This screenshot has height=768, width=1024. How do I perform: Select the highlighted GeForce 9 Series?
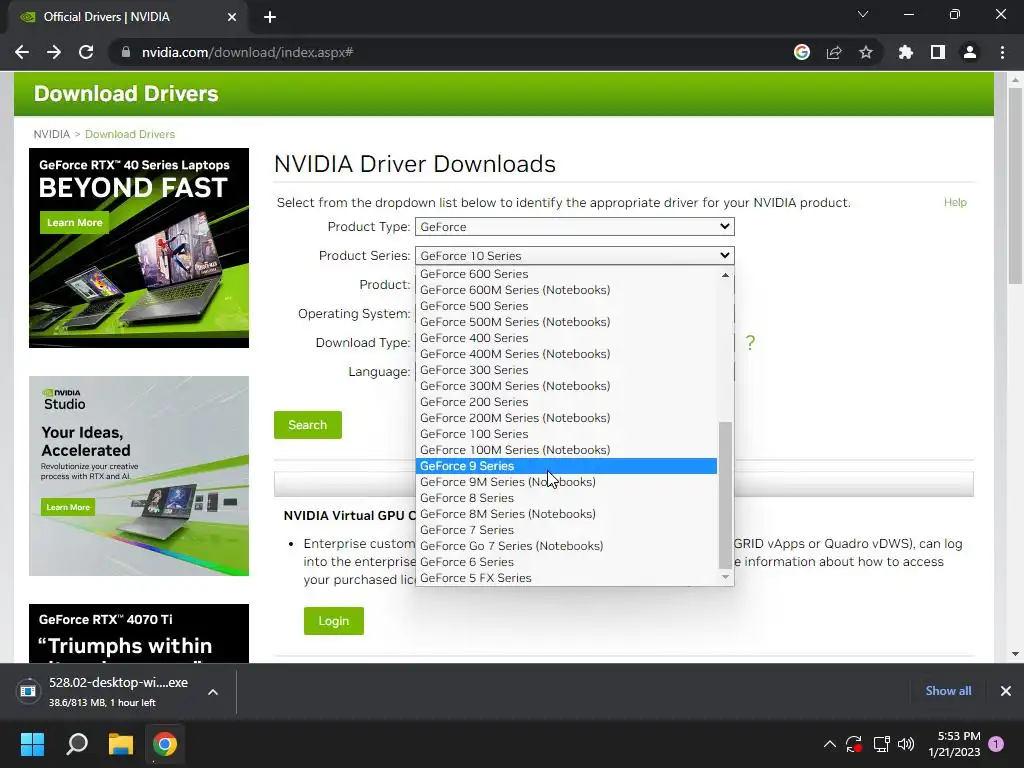[566, 466]
